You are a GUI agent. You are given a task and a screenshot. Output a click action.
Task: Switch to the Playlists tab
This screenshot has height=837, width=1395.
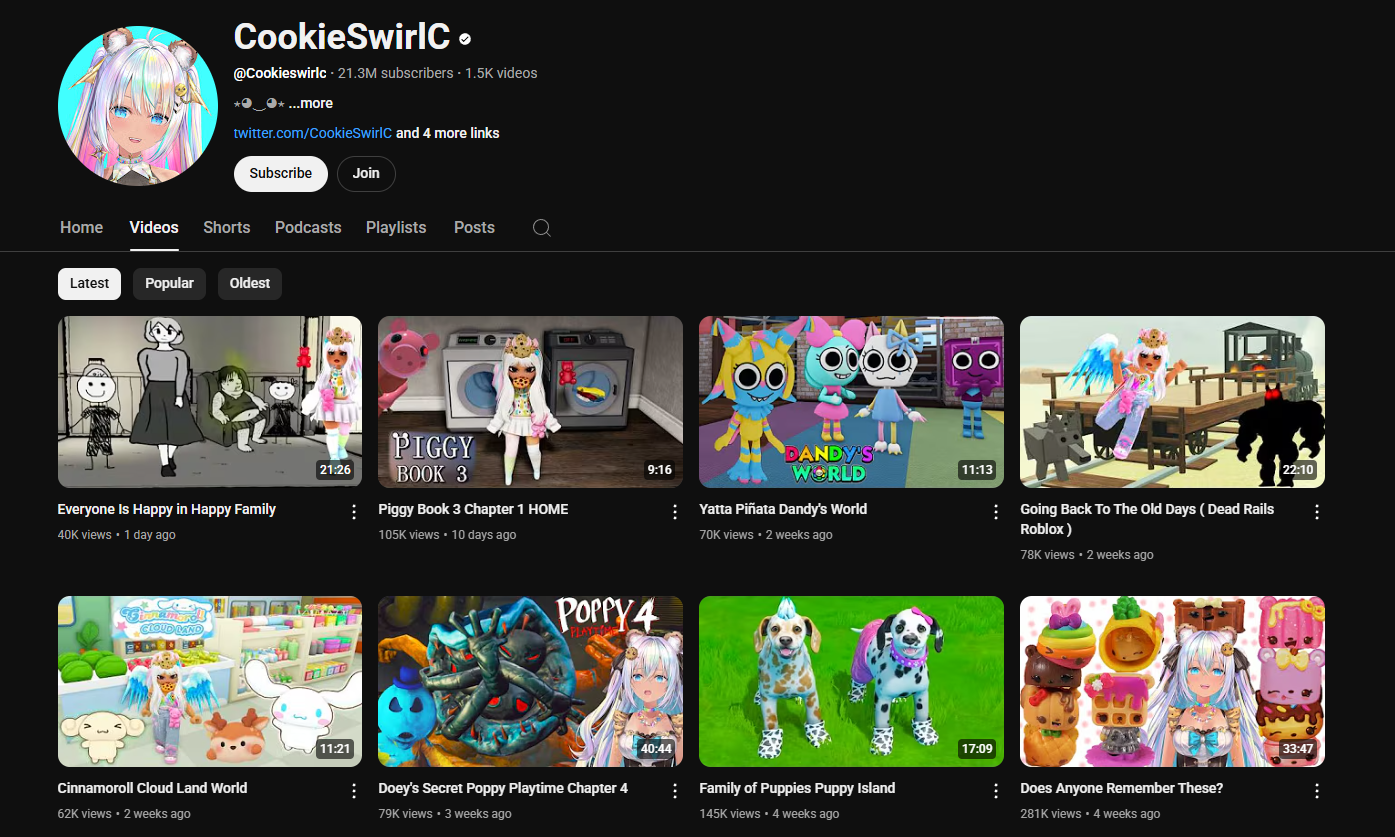tap(396, 228)
